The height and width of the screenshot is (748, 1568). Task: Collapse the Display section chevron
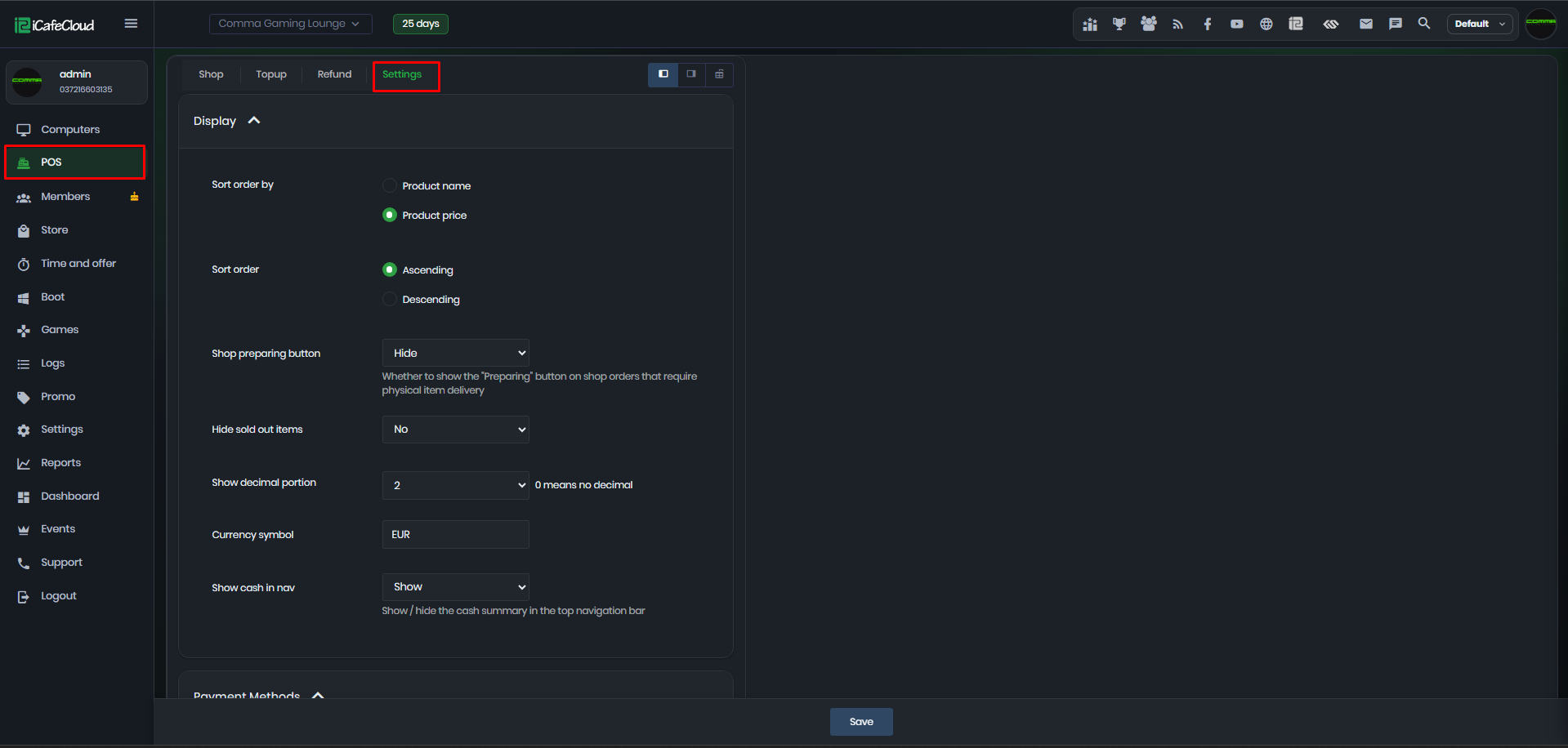click(254, 120)
